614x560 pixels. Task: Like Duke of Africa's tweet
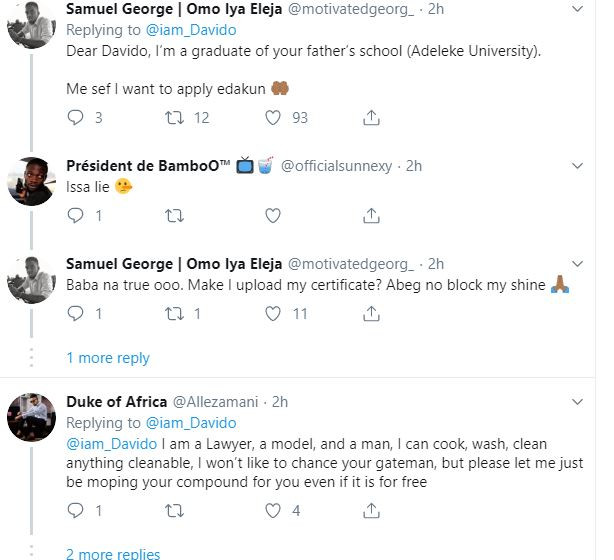273,511
